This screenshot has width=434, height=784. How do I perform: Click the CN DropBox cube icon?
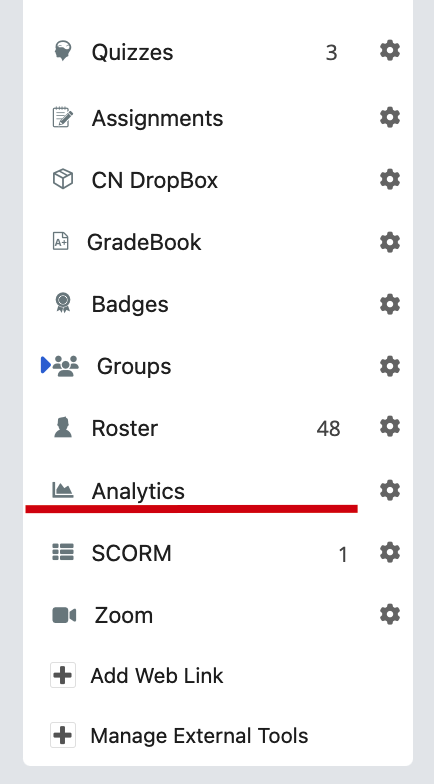pyautogui.click(x=63, y=179)
